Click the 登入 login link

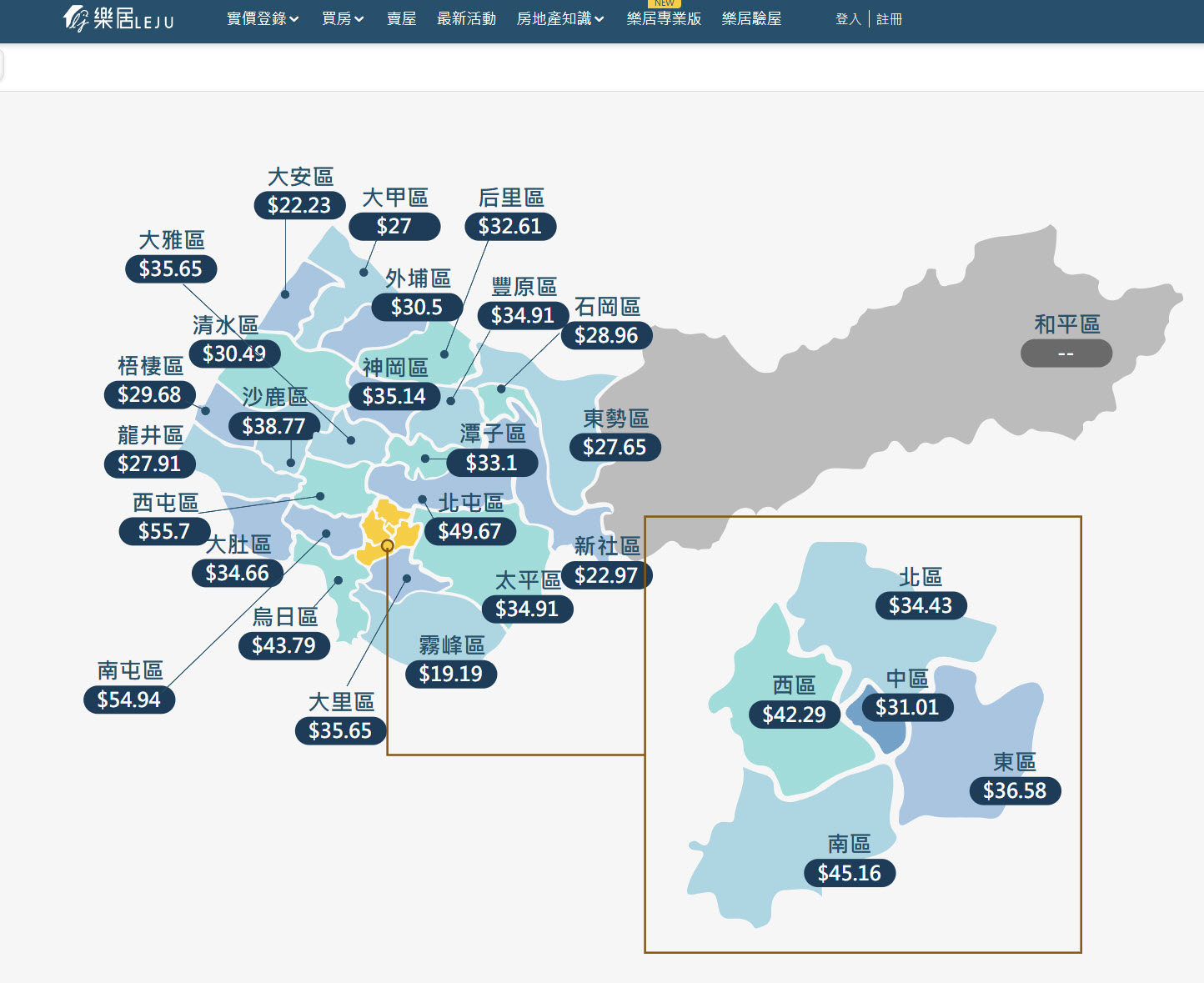coord(848,19)
